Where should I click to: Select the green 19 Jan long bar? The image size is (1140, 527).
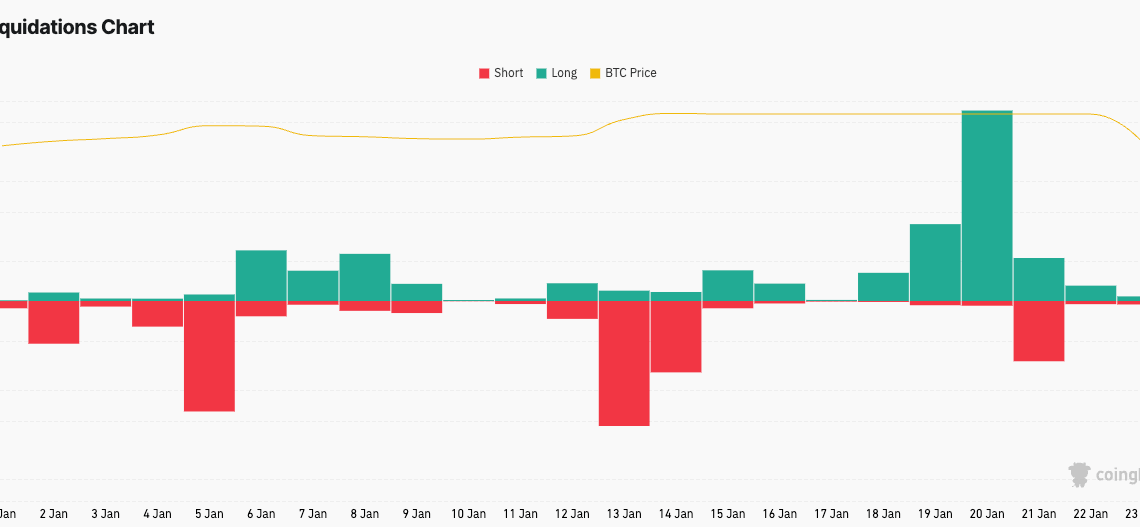click(935, 262)
